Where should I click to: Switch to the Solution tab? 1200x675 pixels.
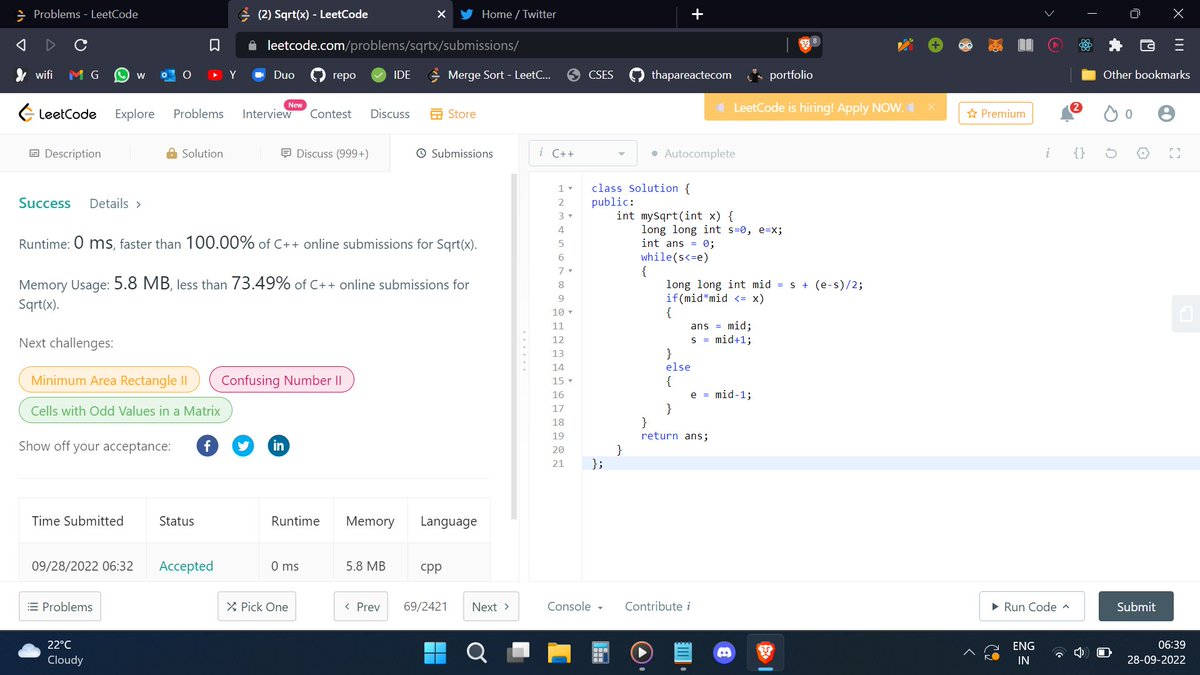pyautogui.click(x=195, y=154)
